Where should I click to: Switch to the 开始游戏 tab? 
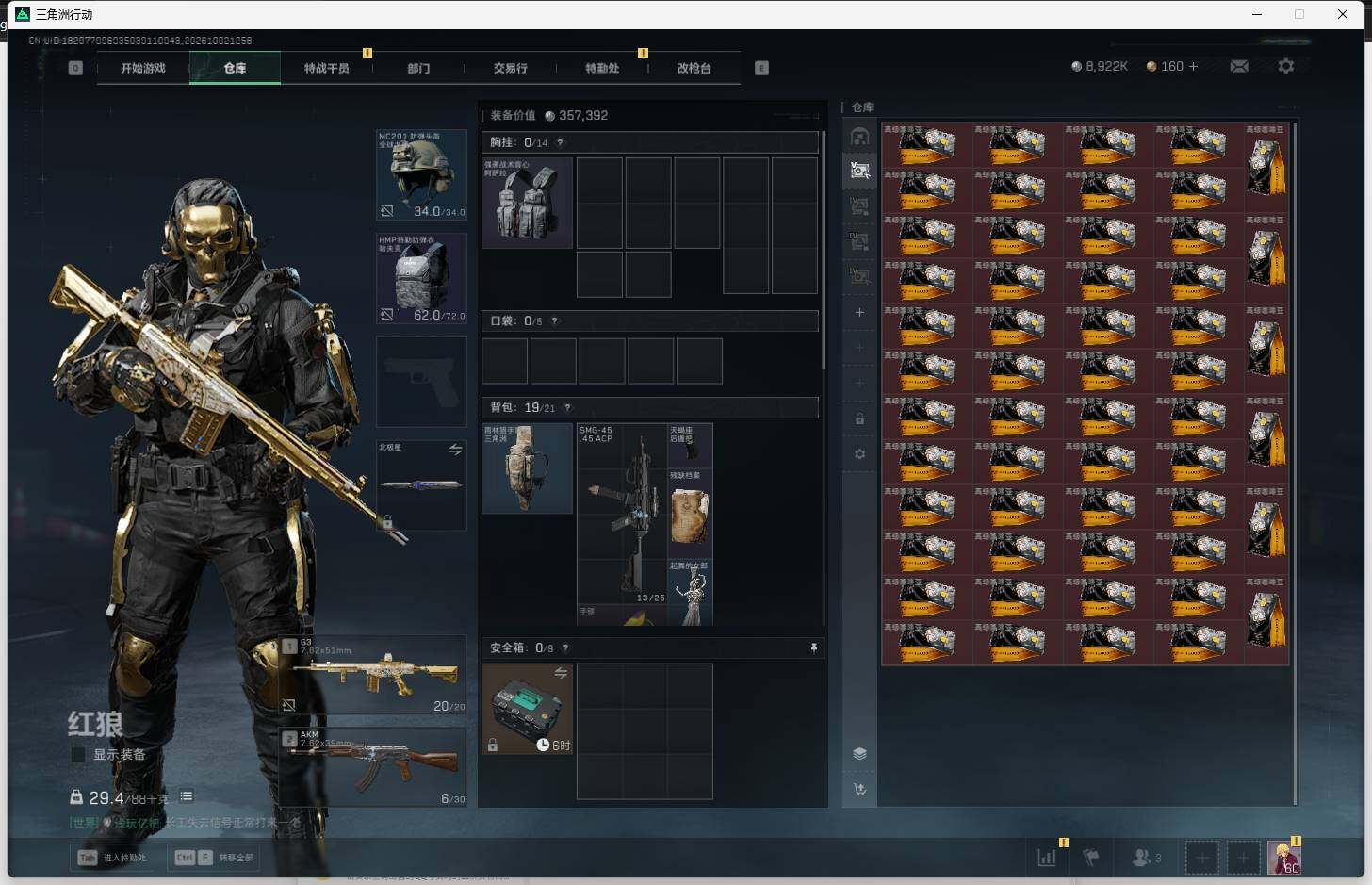[143, 68]
